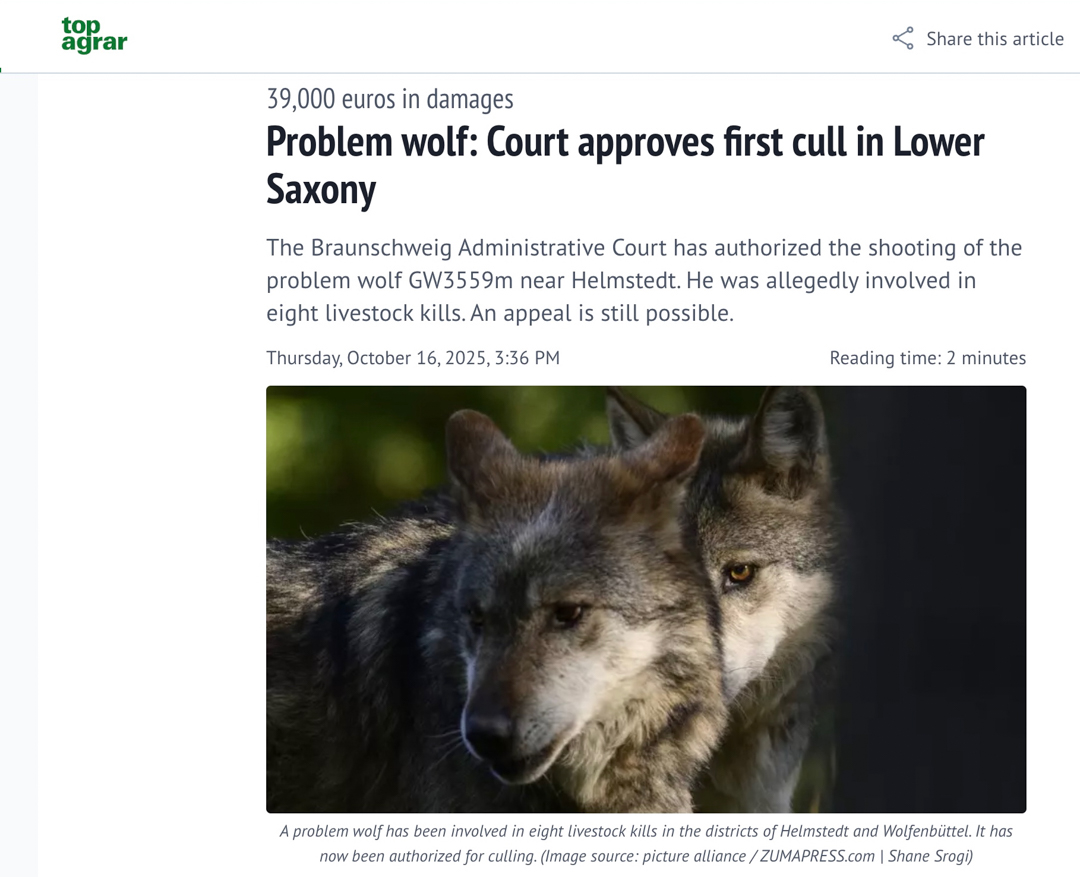This screenshot has height=877, width=1080.
Task: Click the word 'Saxony' in the headline
Action: [321, 189]
